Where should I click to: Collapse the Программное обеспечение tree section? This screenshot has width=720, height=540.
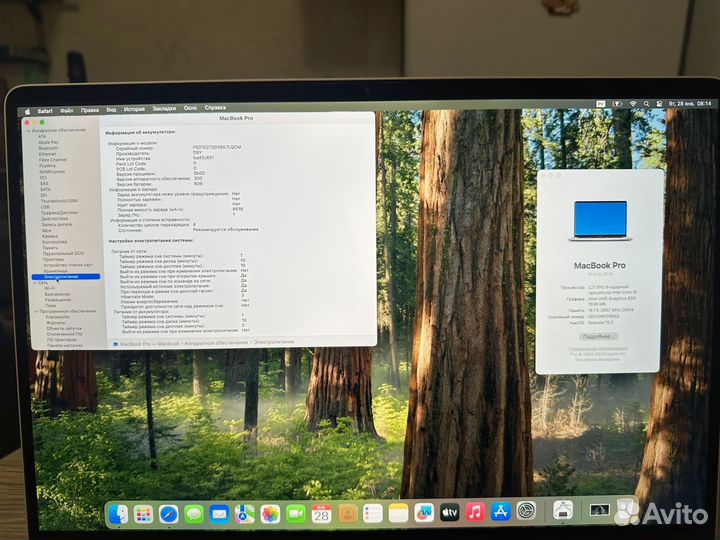[36, 311]
